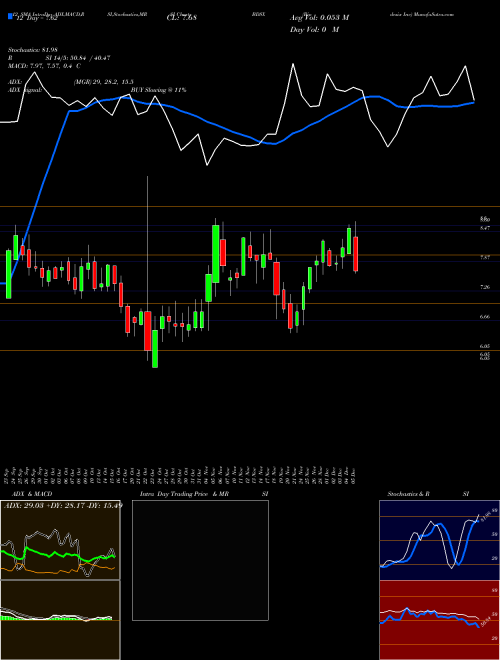Click the empty intraday trading price chart box
500x660 pixels.
(200, 560)
